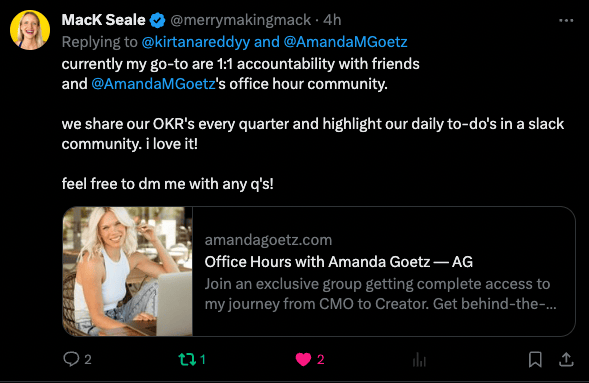
Task: Open @AmandaMGoetz mention in reply line
Action: tap(345, 42)
